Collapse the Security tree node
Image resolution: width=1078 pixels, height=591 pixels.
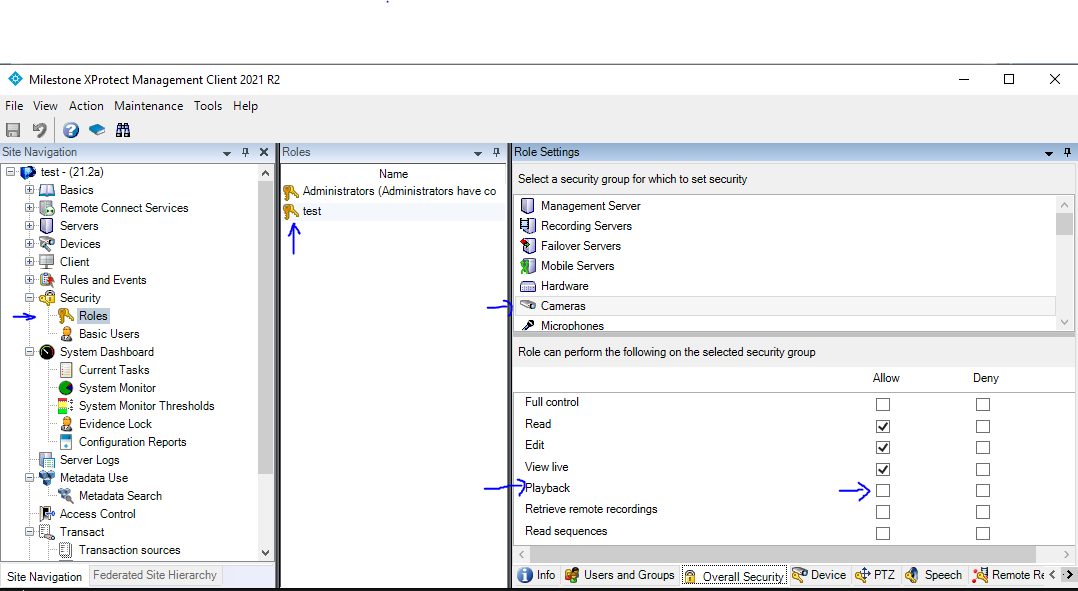[30, 298]
